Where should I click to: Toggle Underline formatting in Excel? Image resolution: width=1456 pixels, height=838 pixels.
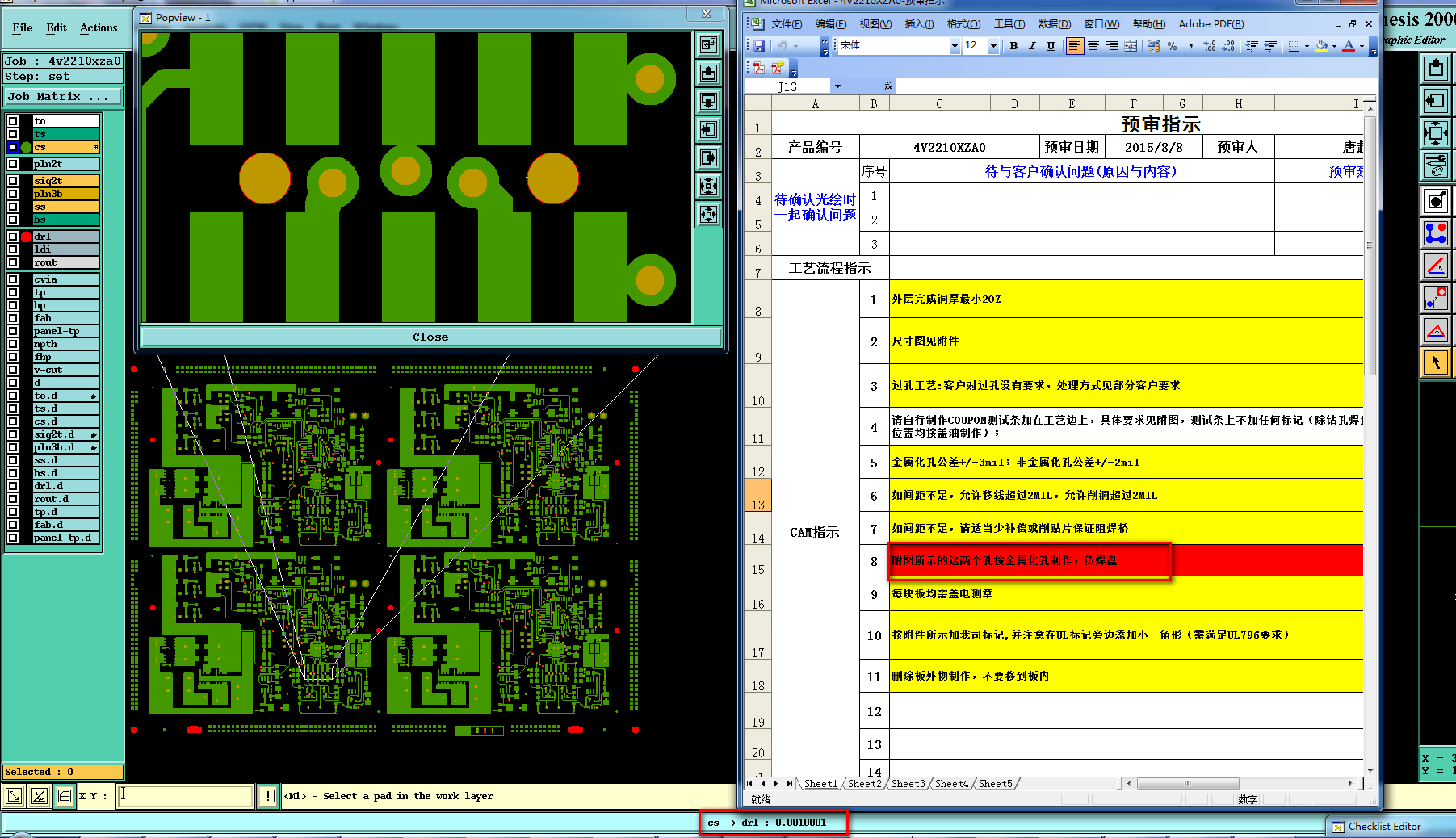coord(1051,46)
